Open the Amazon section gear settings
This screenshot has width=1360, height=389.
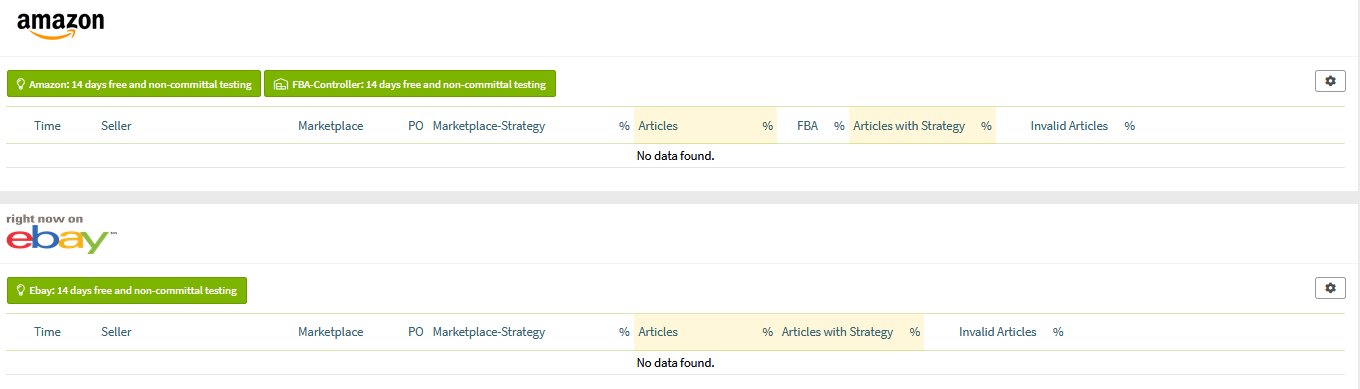(1329, 82)
